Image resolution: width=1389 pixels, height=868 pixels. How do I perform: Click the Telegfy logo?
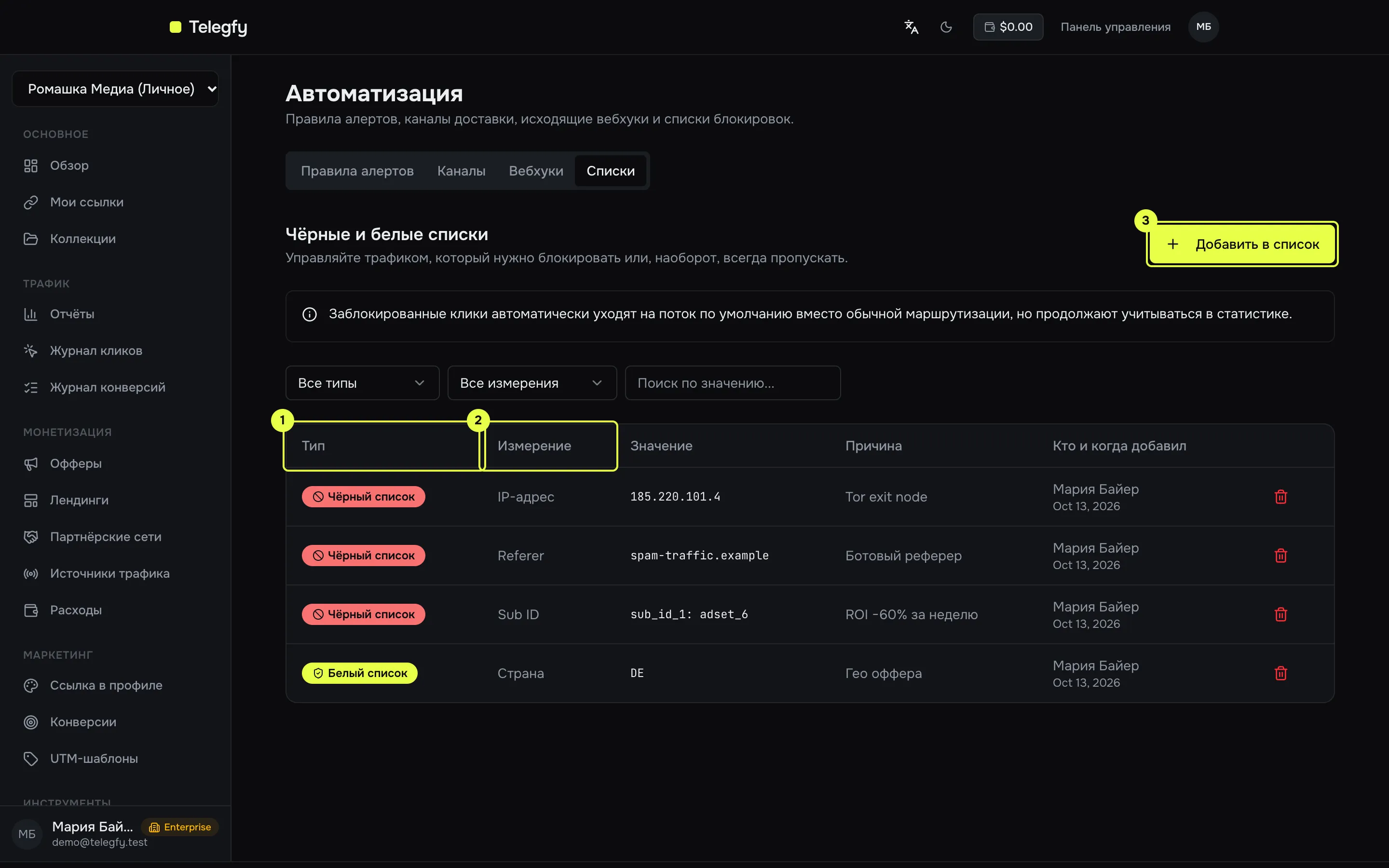[x=208, y=27]
